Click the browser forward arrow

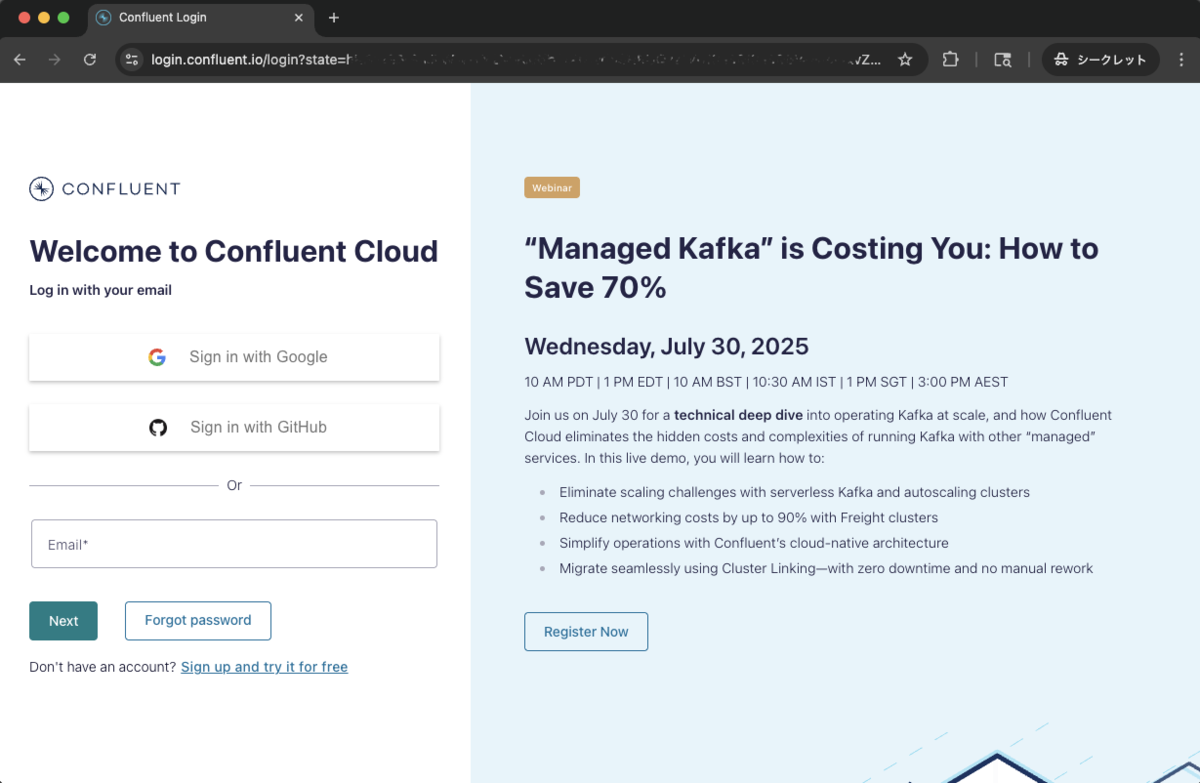pos(55,60)
